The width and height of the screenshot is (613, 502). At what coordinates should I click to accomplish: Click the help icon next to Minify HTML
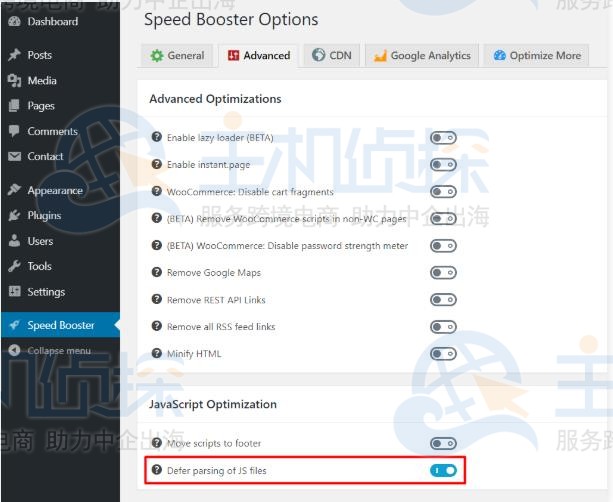156,353
